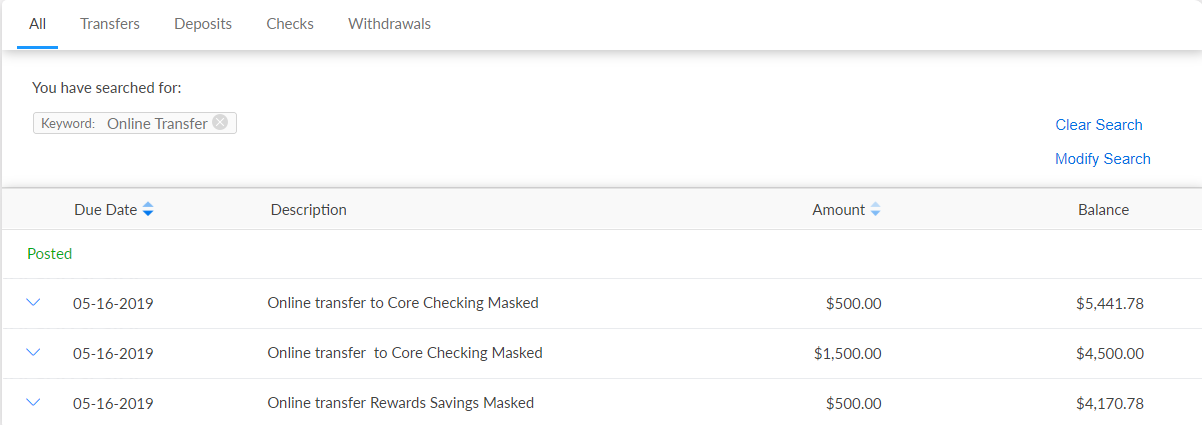
Task: Select the Deposits tab
Action: click(x=203, y=24)
